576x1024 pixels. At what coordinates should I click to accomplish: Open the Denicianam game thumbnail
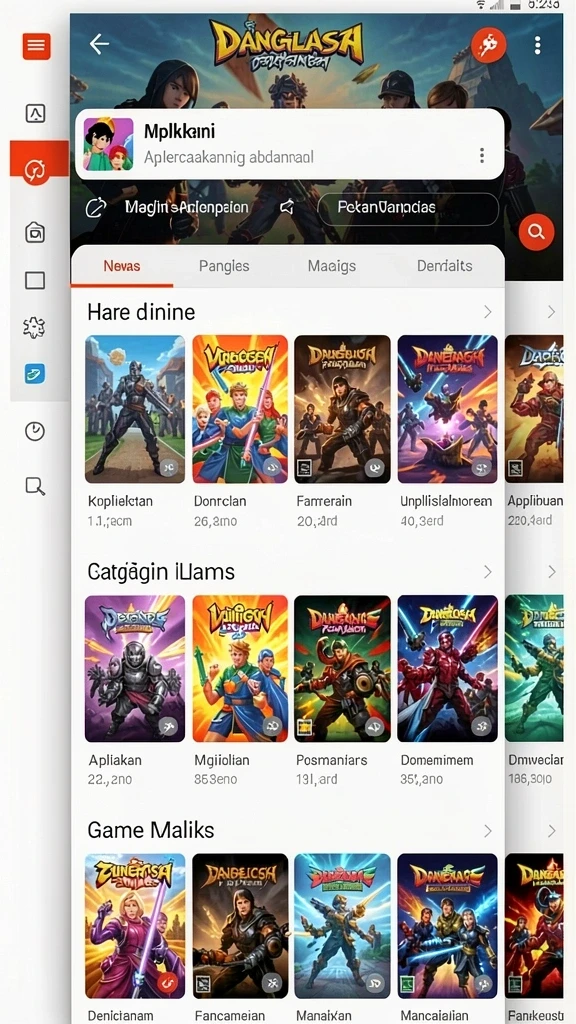click(135, 927)
